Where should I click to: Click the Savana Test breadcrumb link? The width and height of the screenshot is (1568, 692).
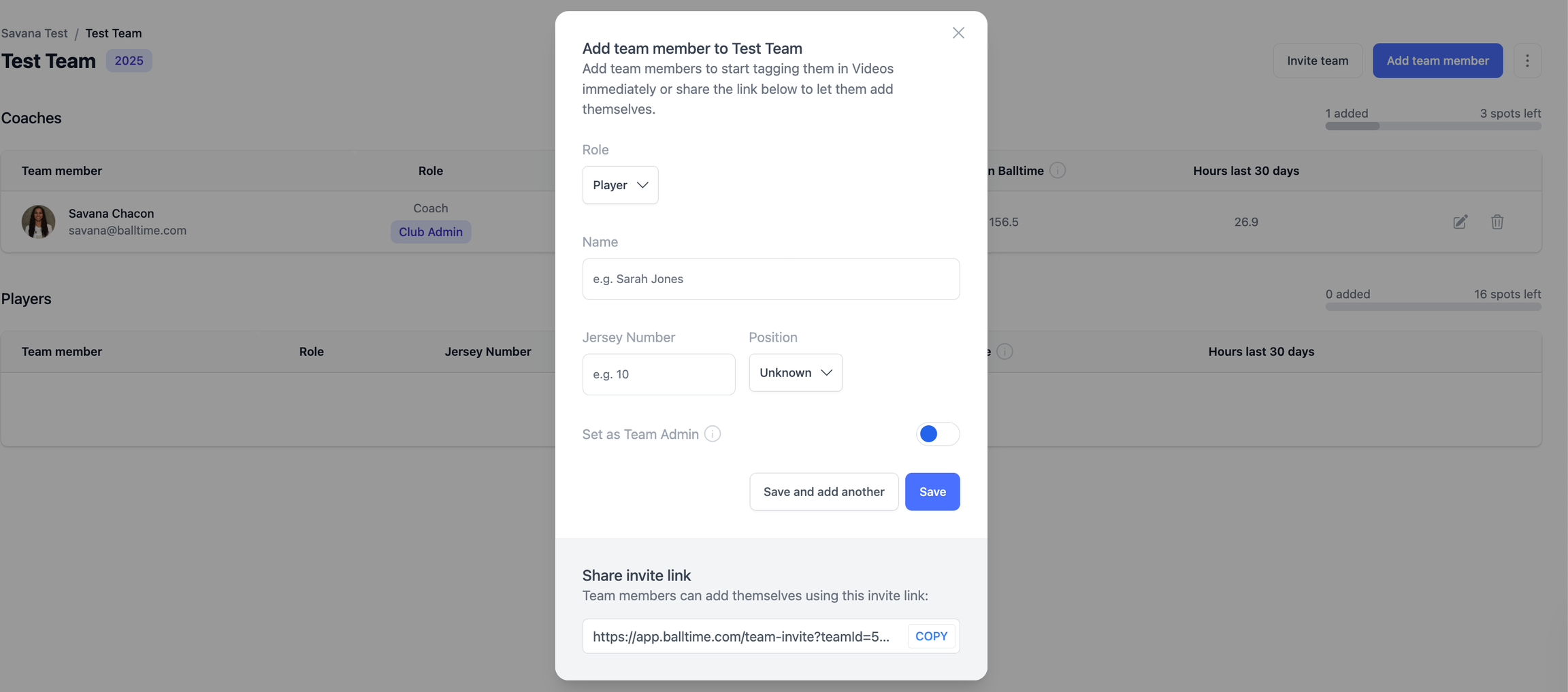34,33
